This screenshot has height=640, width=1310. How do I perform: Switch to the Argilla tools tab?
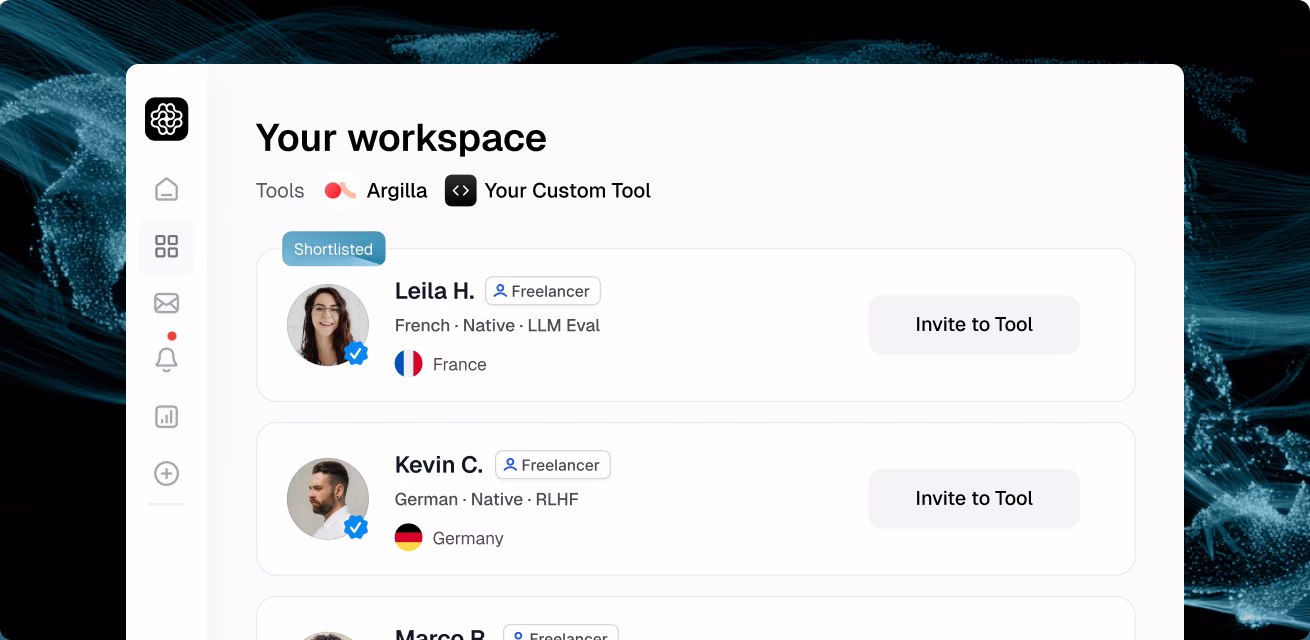(376, 190)
